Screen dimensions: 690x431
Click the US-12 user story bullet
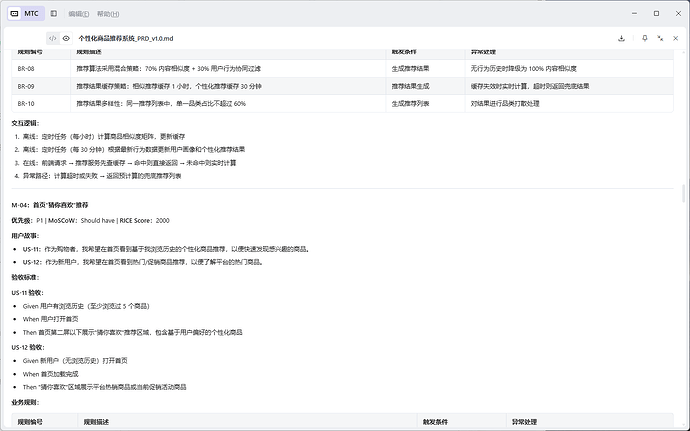(x=143, y=262)
